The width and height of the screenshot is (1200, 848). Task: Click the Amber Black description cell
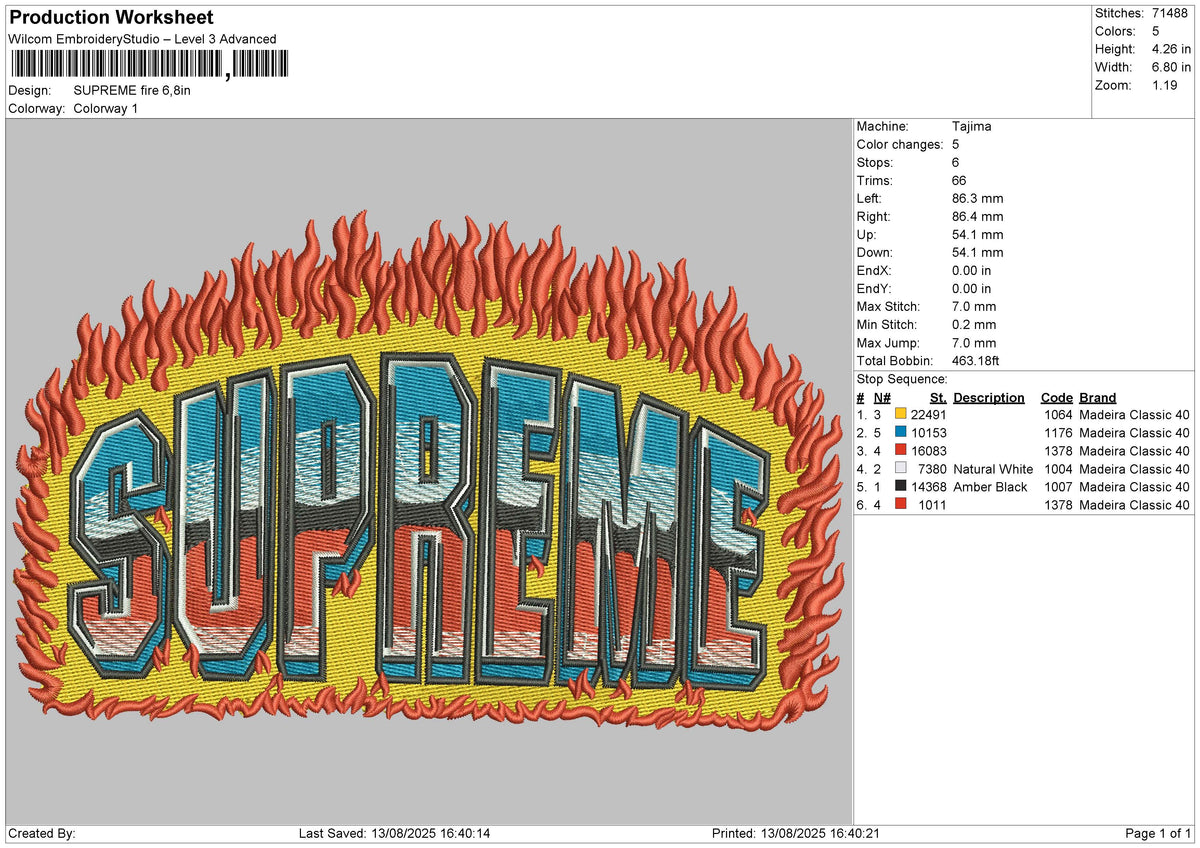(x=991, y=487)
